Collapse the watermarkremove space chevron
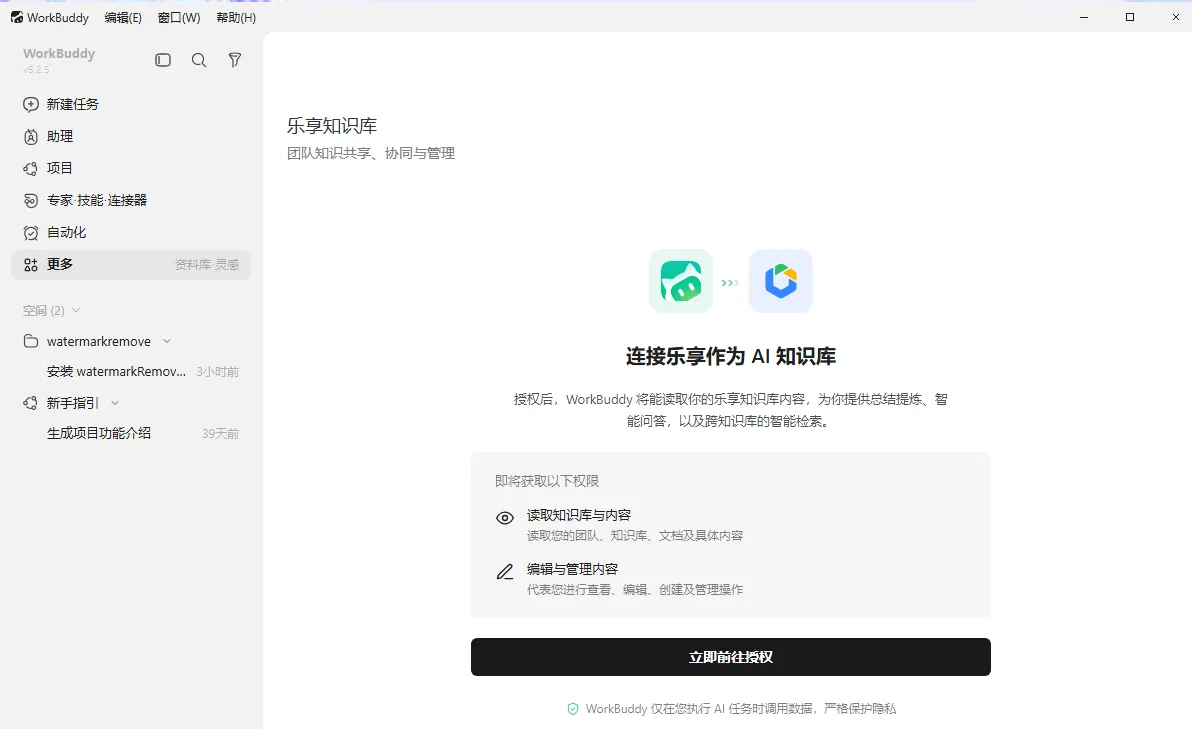The image size is (1192, 729). pos(167,341)
